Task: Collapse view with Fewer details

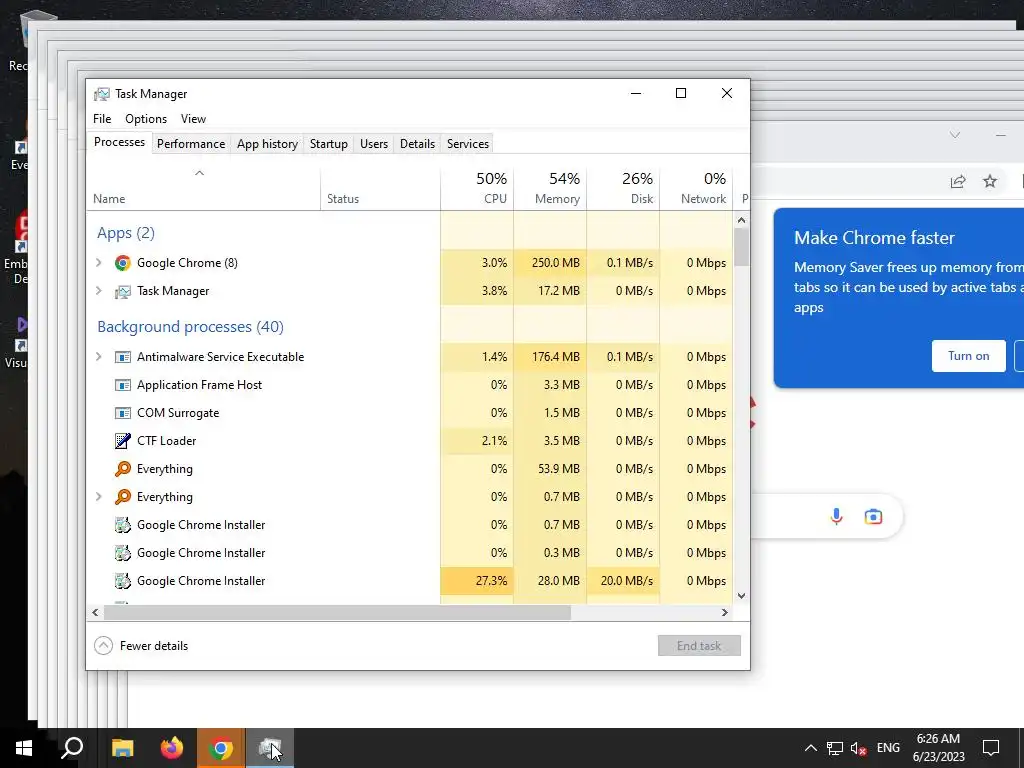Action: coord(141,646)
